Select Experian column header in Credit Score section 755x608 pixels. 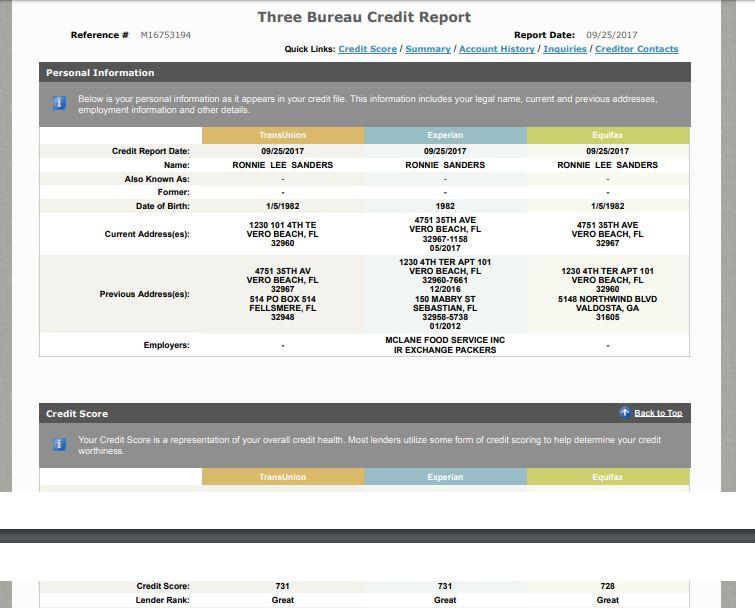pyautogui.click(x=445, y=477)
